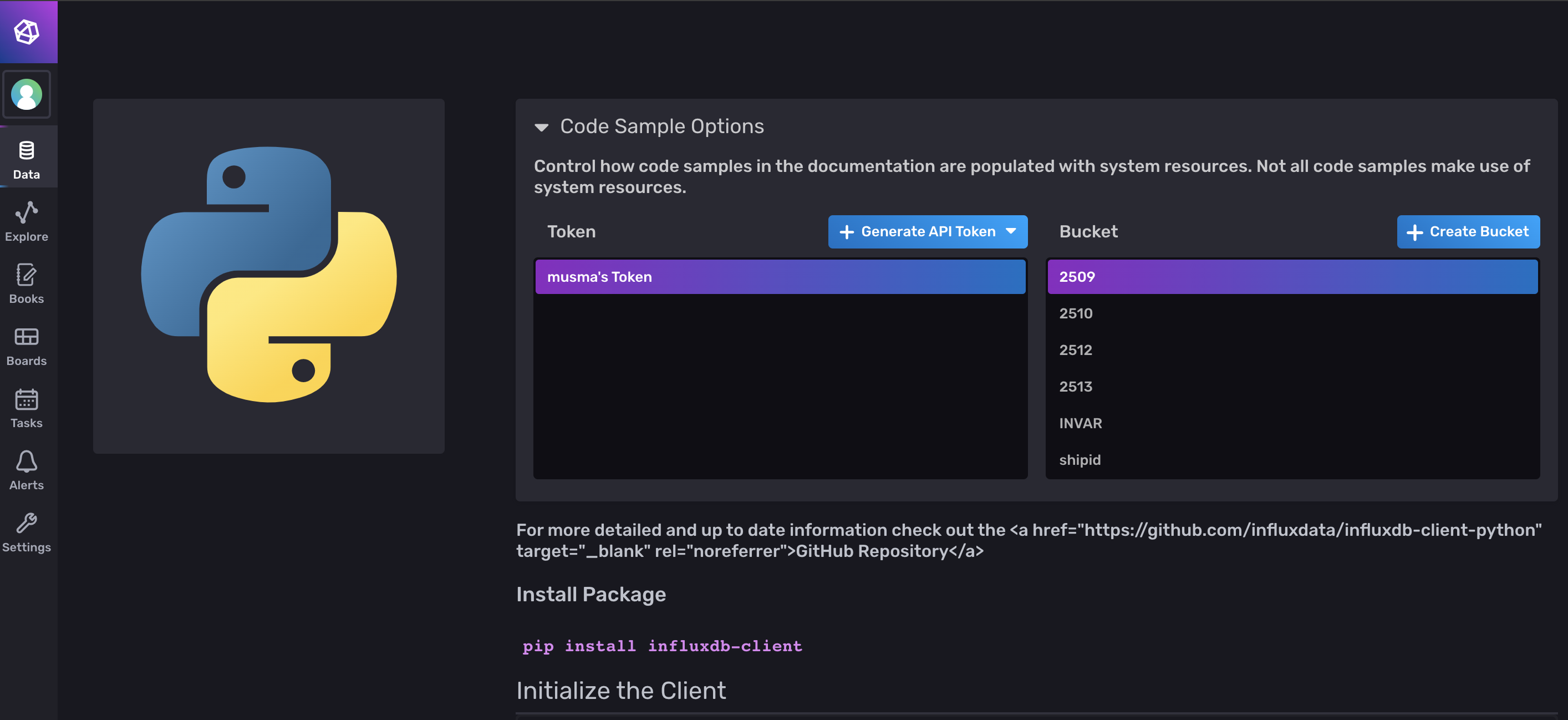The image size is (1568, 720).
Task: Click the pip install influxdb-client code snippet
Action: [x=662, y=646]
